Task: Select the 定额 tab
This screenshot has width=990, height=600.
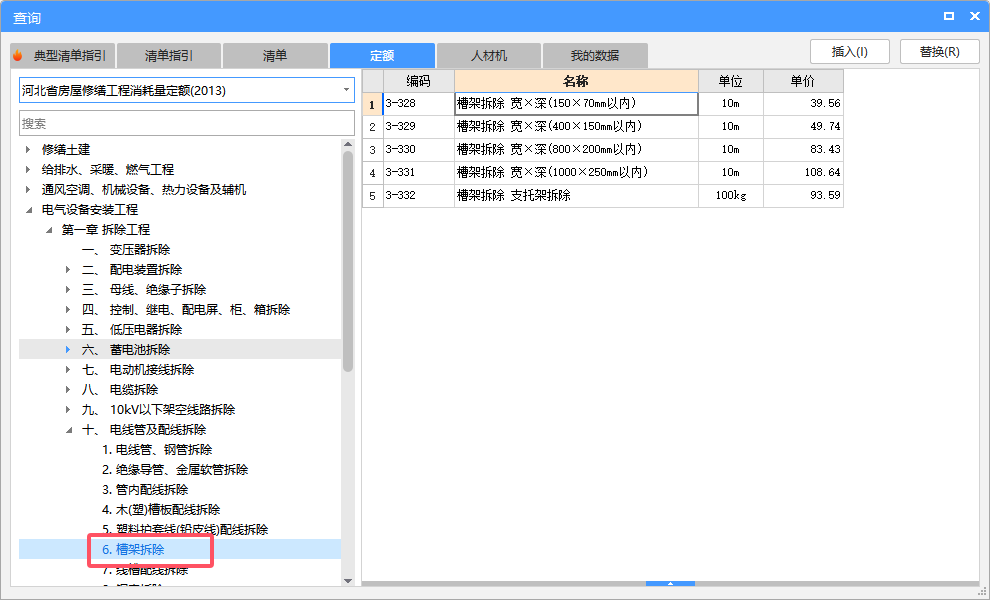Action: (382, 56)
